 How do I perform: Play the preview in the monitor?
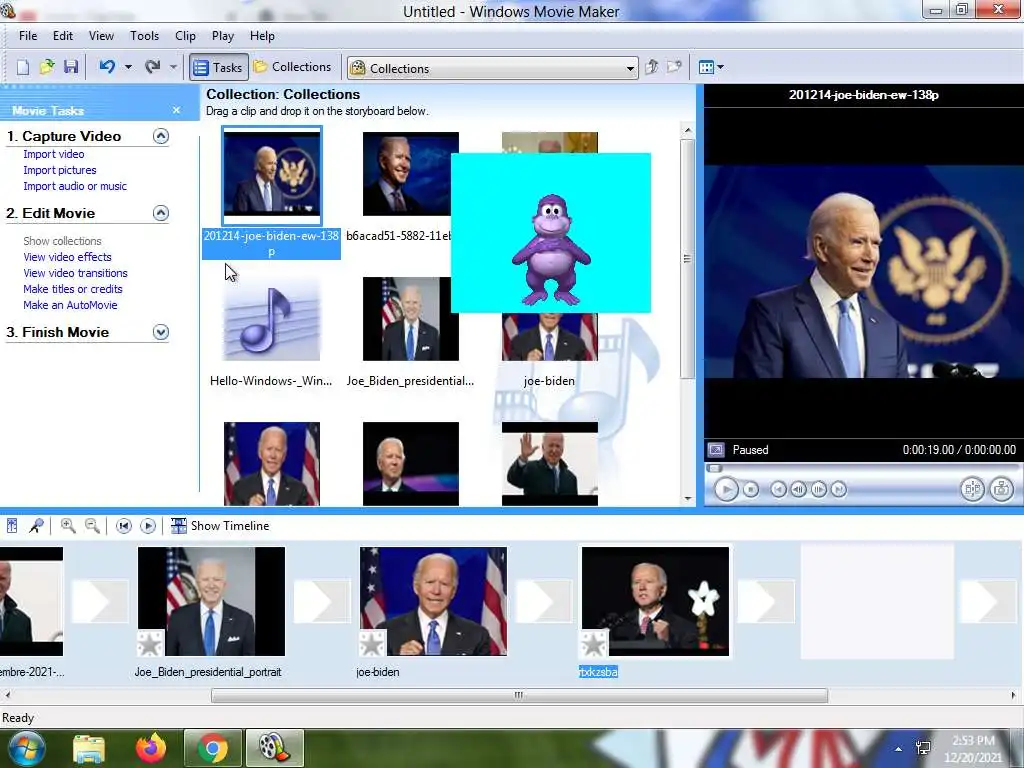[726, 489]
